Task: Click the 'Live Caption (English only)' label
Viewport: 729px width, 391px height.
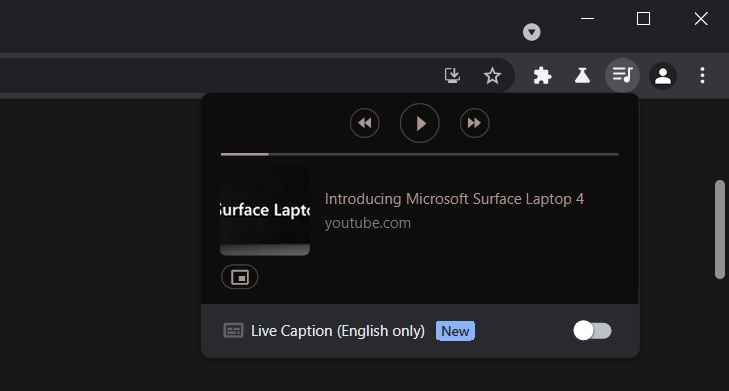Action: coord(338,331)
